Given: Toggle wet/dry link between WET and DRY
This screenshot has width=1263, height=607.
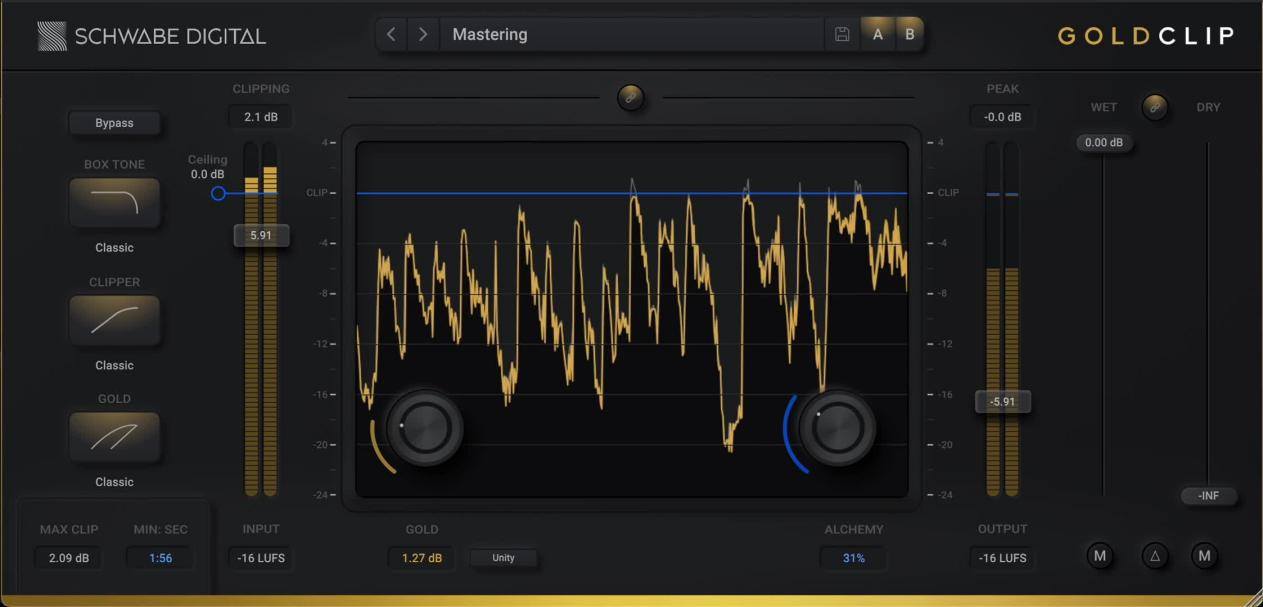Looking at the screenshot, I should click(x=1155, y=107).
